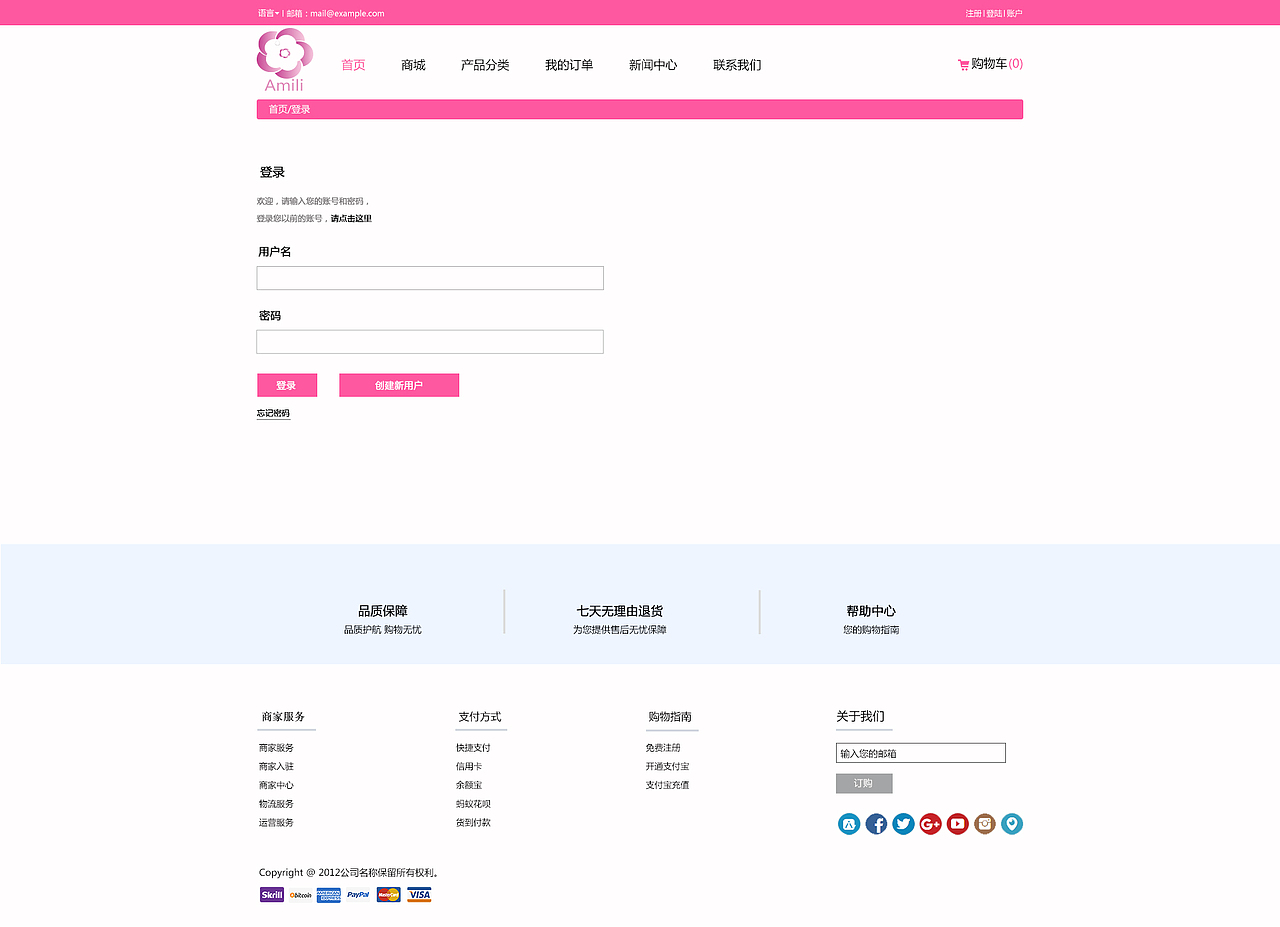Click the Skrill payment badge
The width and height of the screenshot is (1280, 927).
click(x=271, y=894)
